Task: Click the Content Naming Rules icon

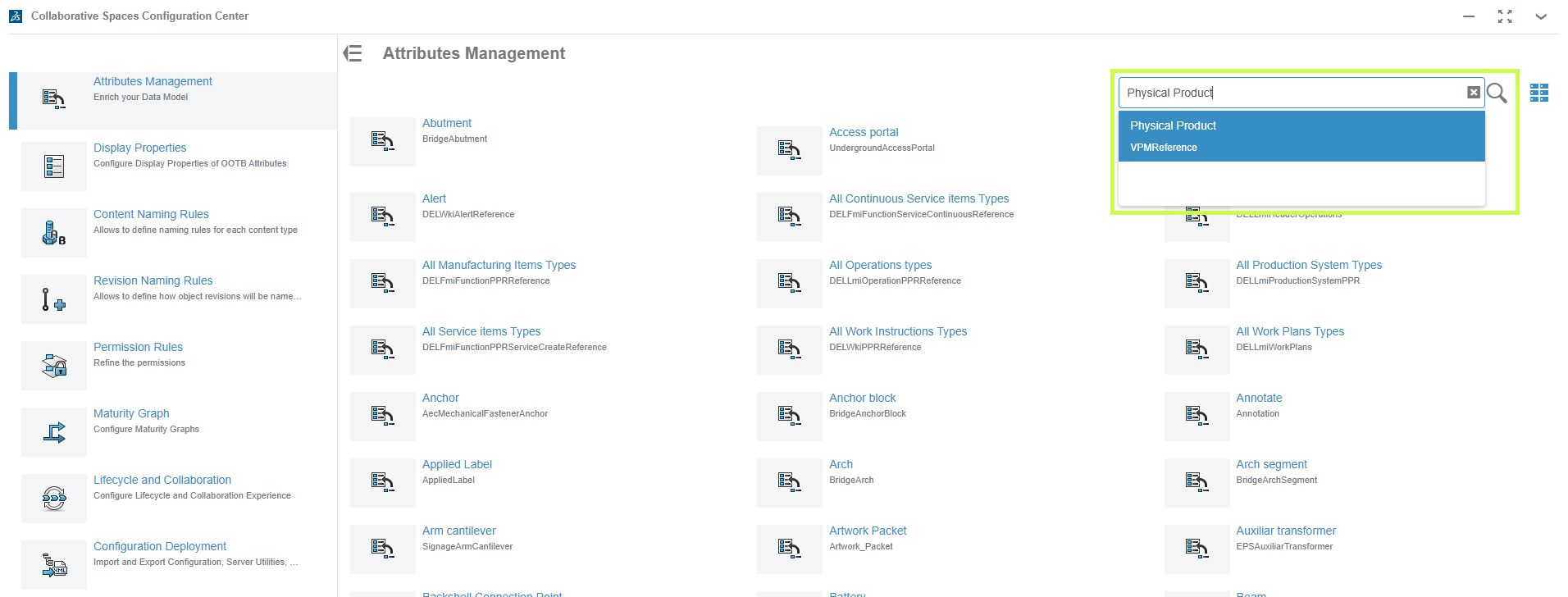Action: coord(54,233)
